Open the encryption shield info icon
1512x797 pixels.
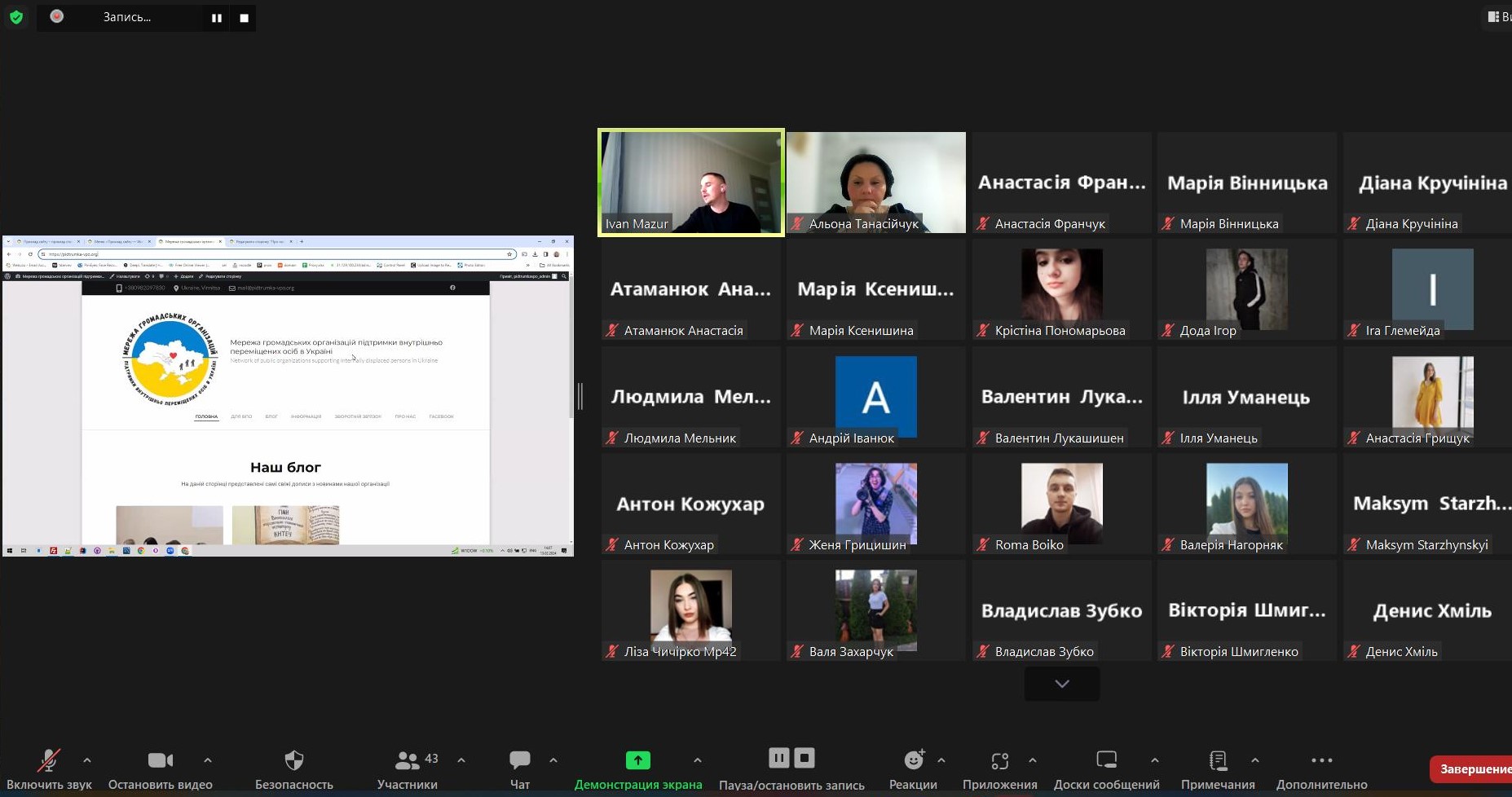click(16, 17)
